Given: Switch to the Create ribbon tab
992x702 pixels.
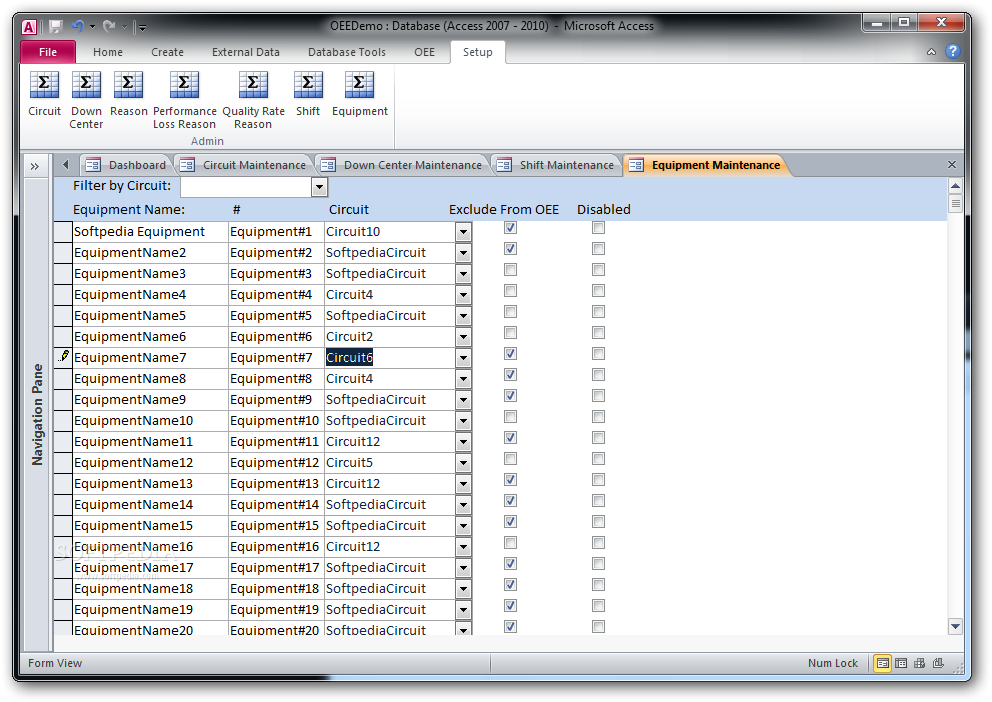Looking at the screenshot, I should coord(167,52).
